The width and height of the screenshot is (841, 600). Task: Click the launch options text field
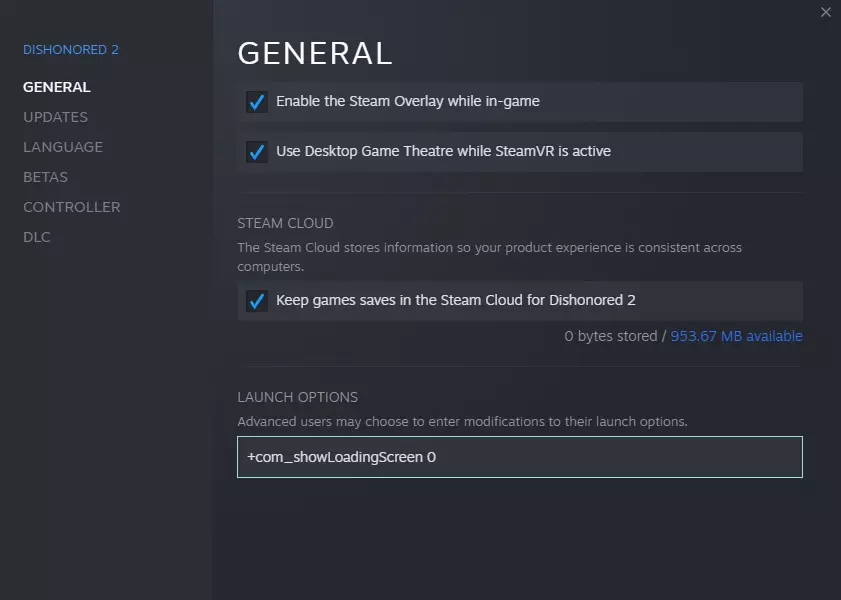tap(519, 457)
